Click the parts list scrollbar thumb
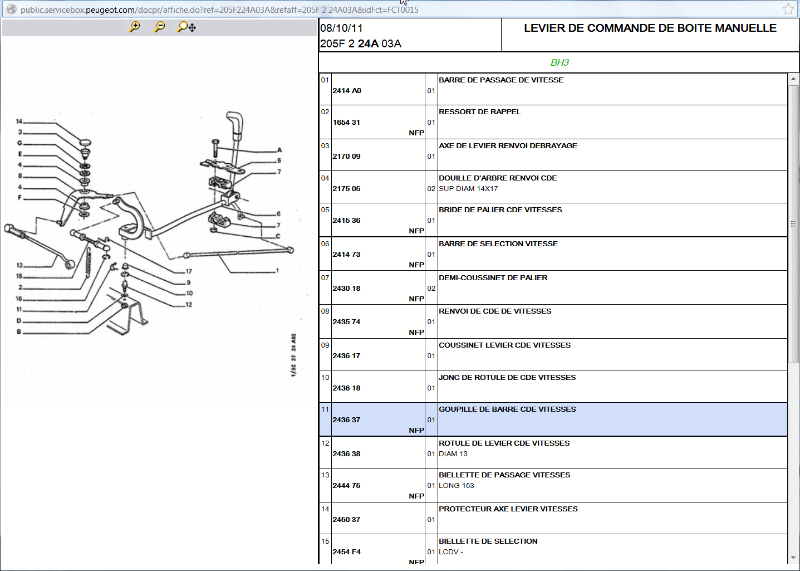The height and width of the screenshot is (571, 800). coord(793,224)
